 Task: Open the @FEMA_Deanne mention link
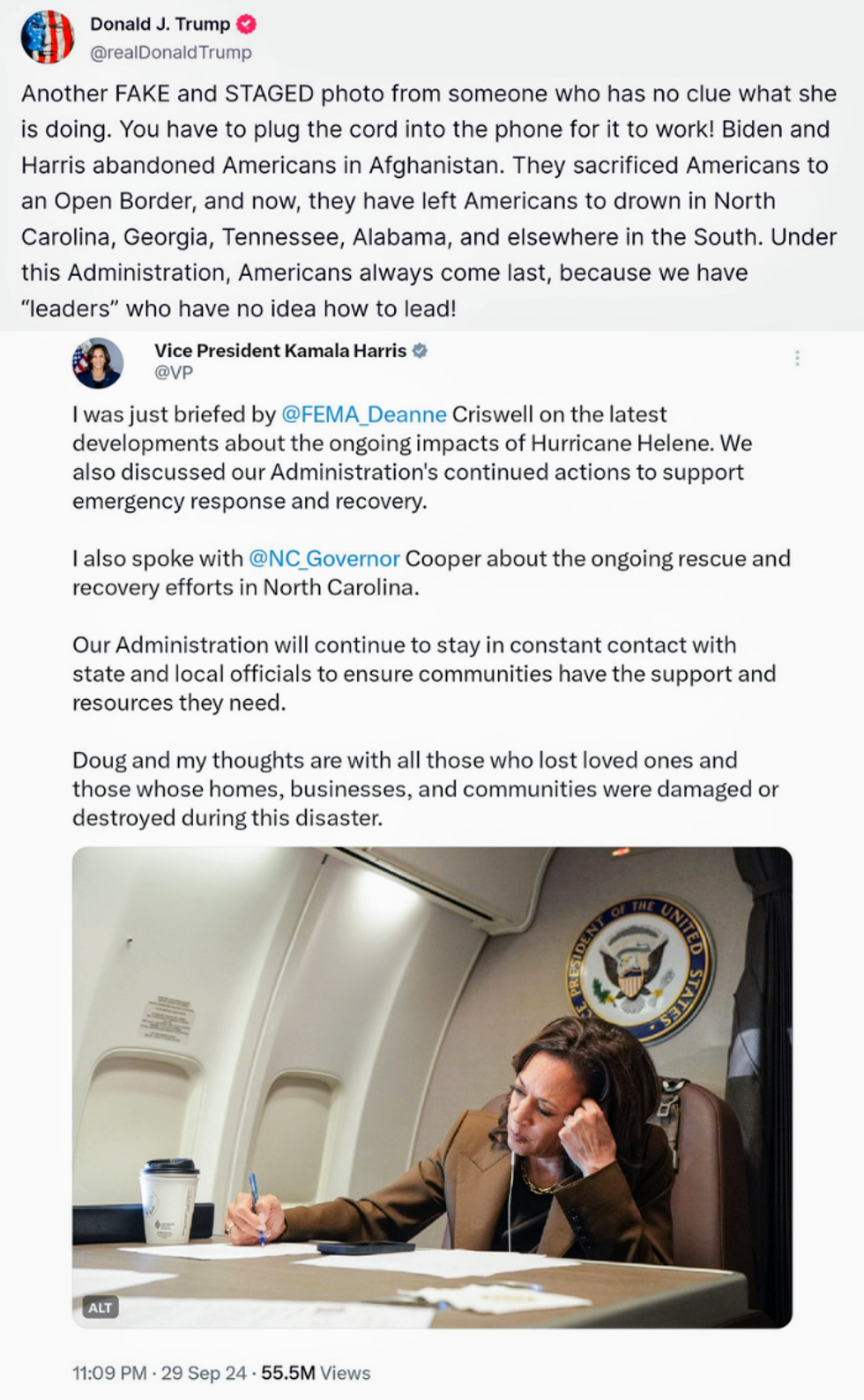tap(363, 414)
